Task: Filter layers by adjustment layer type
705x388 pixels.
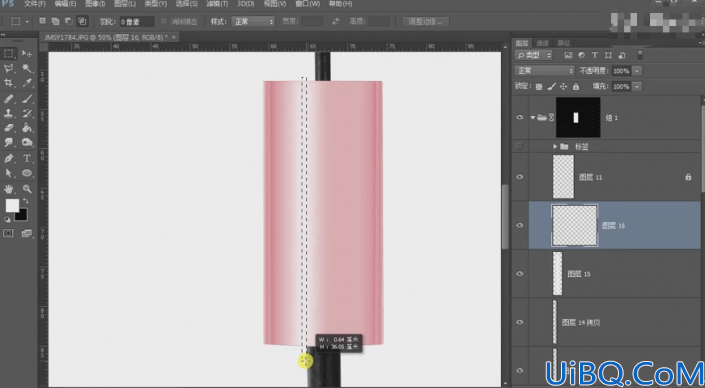Action: coord(581,55)
